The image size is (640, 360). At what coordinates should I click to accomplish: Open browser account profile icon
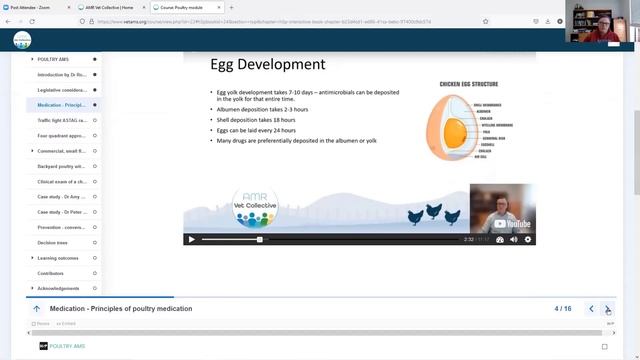[560, 21]
